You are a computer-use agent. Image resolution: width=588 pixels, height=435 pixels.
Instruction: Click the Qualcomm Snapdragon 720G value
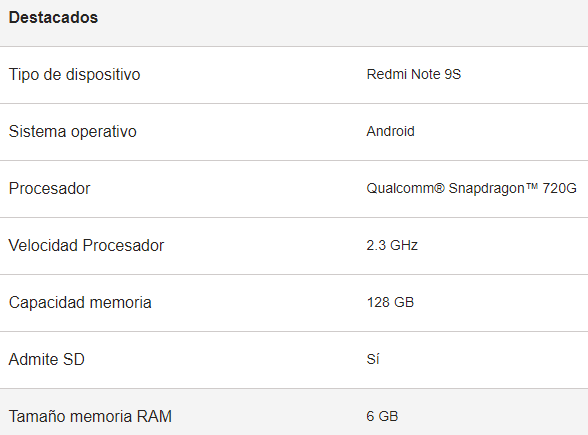pyautogui.click(x=471, y=189)
